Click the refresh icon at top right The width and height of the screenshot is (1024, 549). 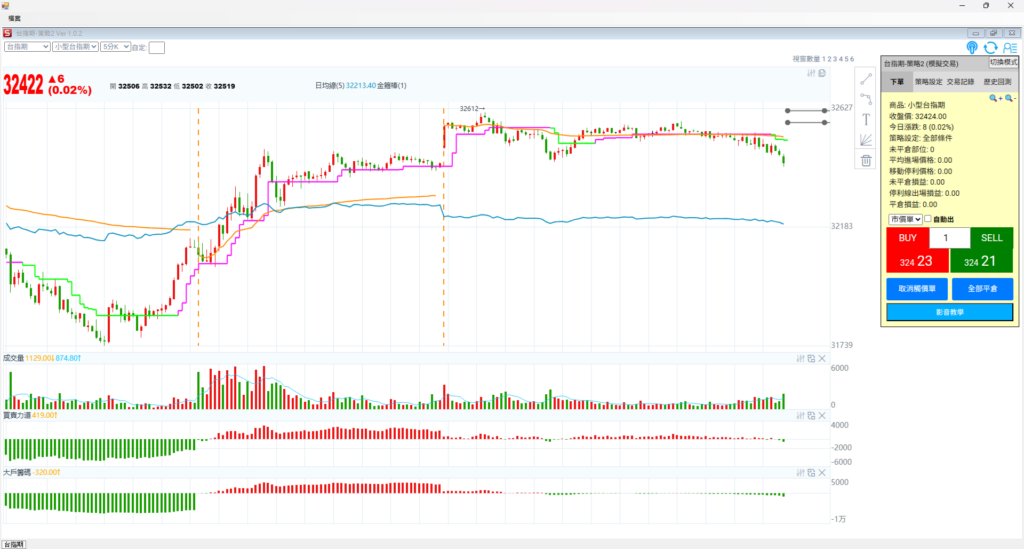point(990,47)
